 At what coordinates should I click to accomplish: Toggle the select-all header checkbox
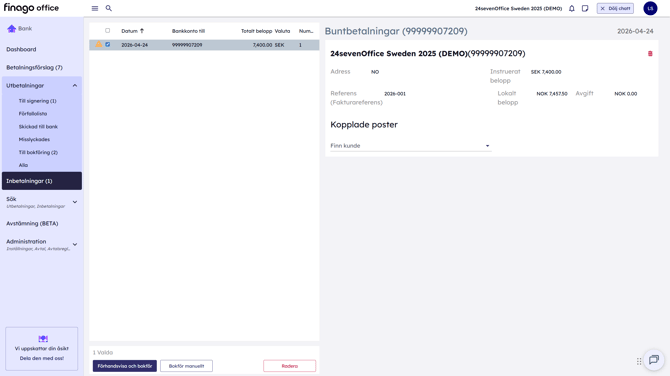[x=108, y=31]
